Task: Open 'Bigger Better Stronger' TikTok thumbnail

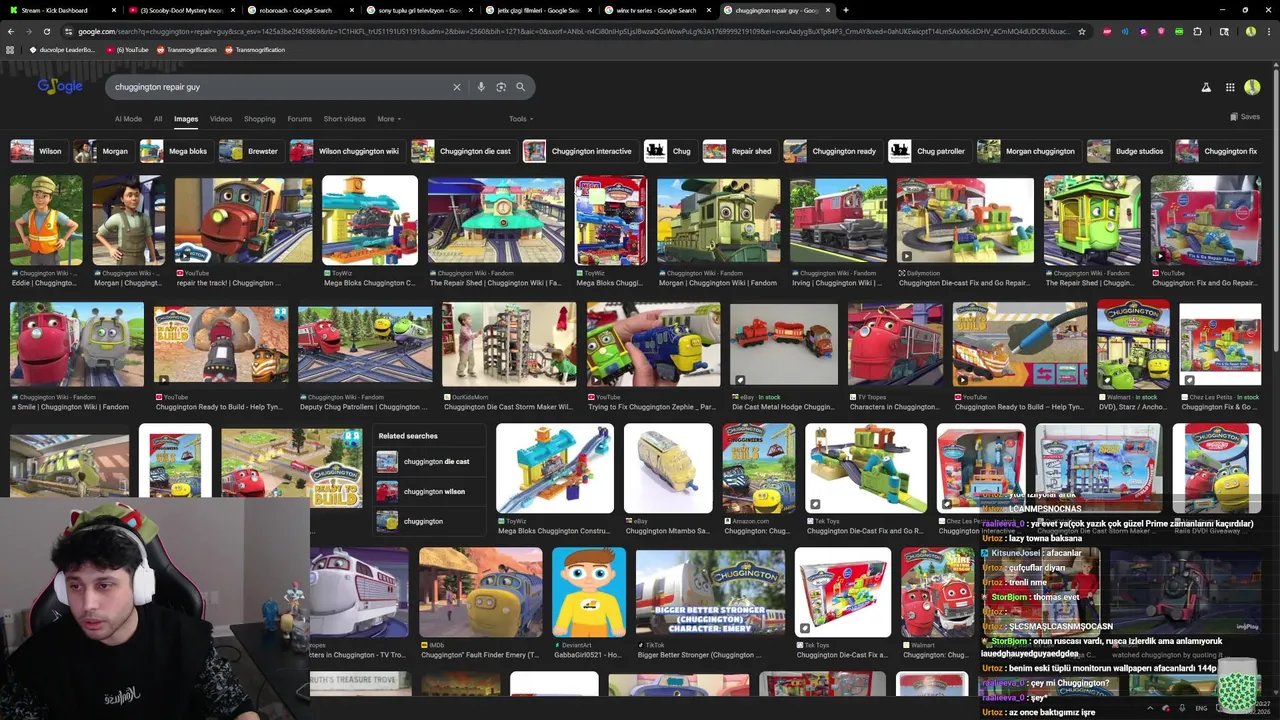Action: [x=710, y=592]
